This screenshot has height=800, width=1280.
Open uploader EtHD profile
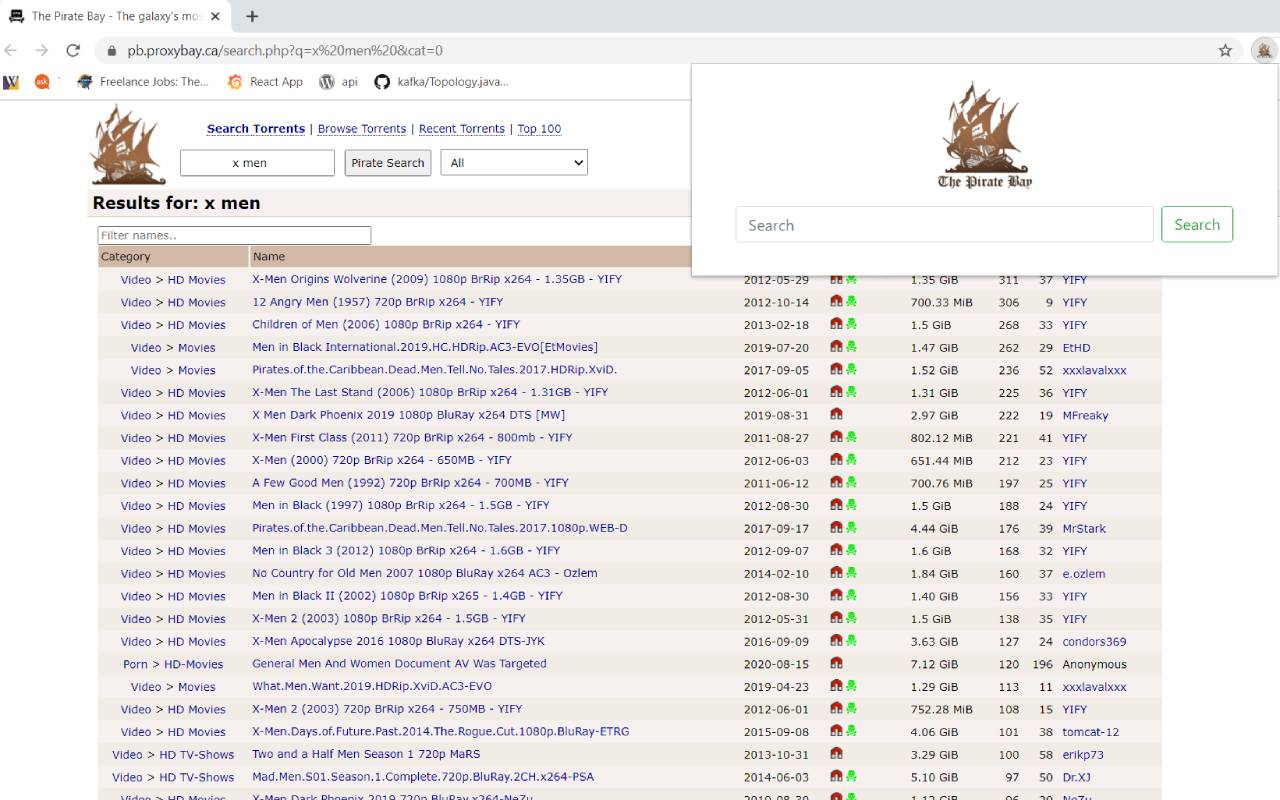(x=1076, y=347)
